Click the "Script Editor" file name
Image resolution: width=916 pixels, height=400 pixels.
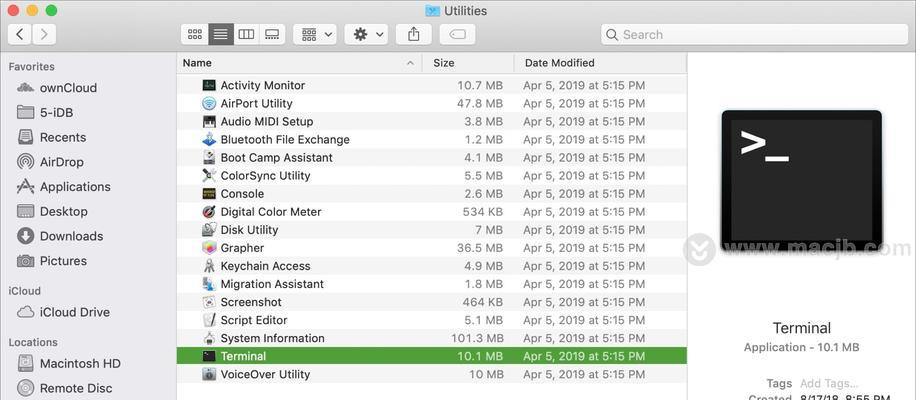254,321
